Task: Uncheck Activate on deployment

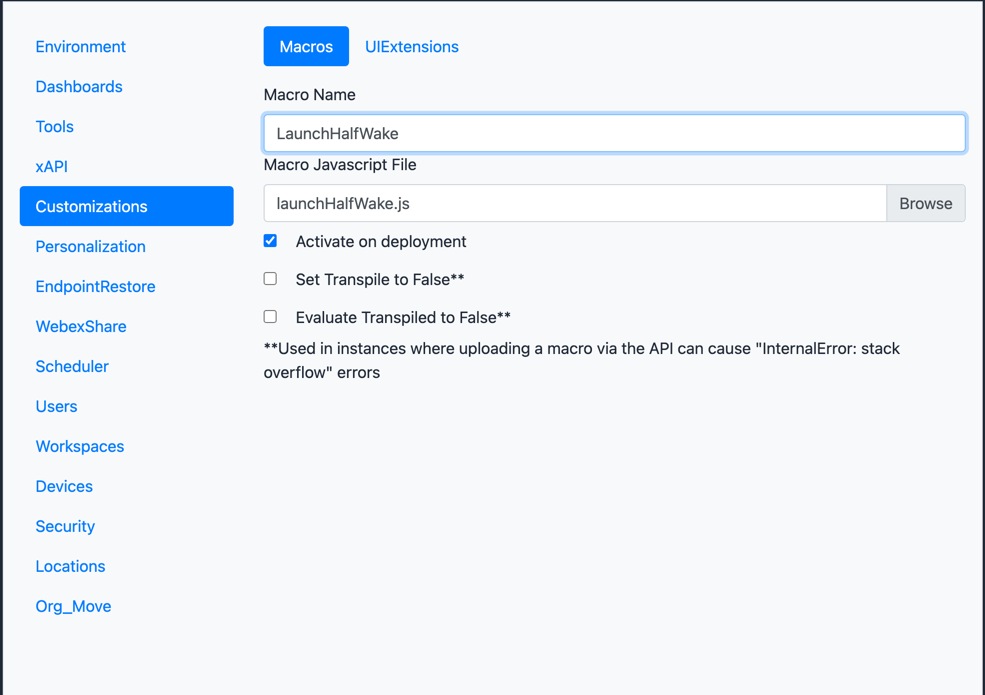Action: pos(270,241)
